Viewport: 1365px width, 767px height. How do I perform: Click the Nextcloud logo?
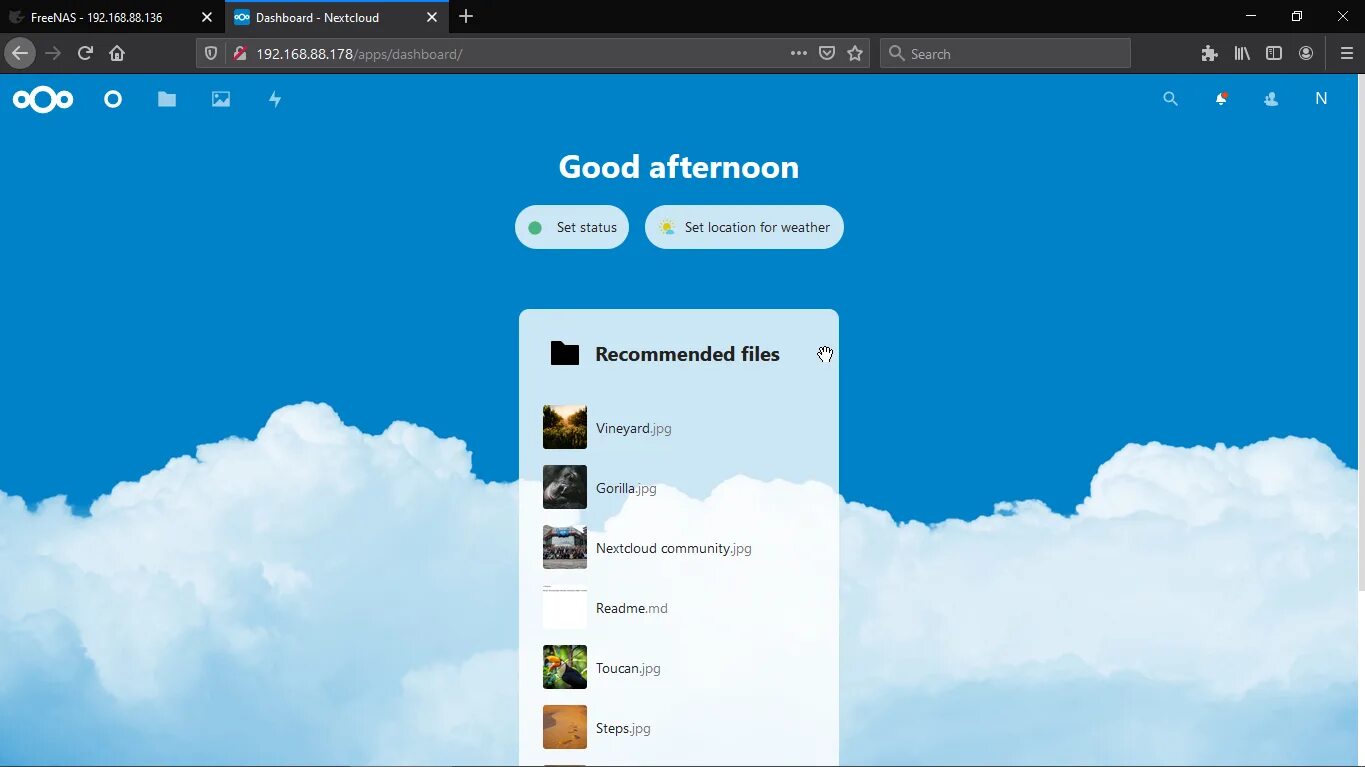click(43, 99)
